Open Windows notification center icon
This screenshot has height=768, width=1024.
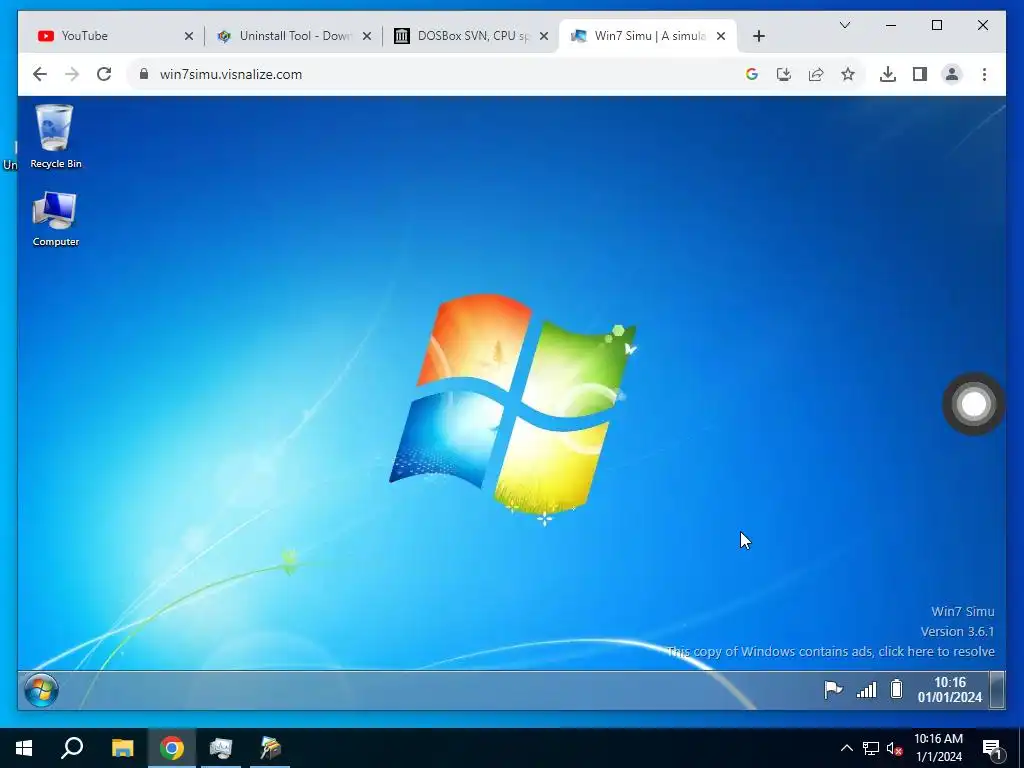coord(992,748)
